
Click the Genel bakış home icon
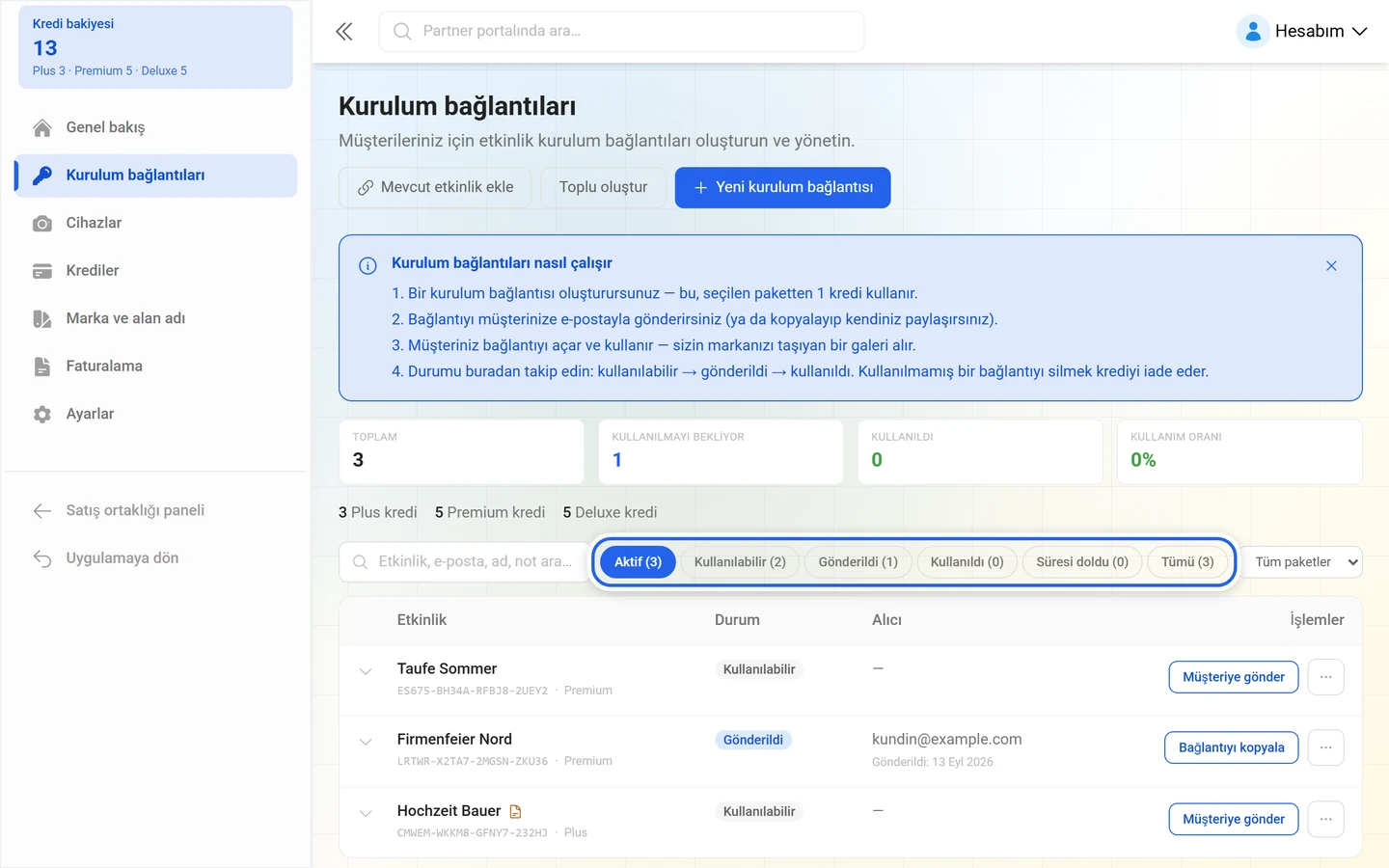[x=42, y=127]
